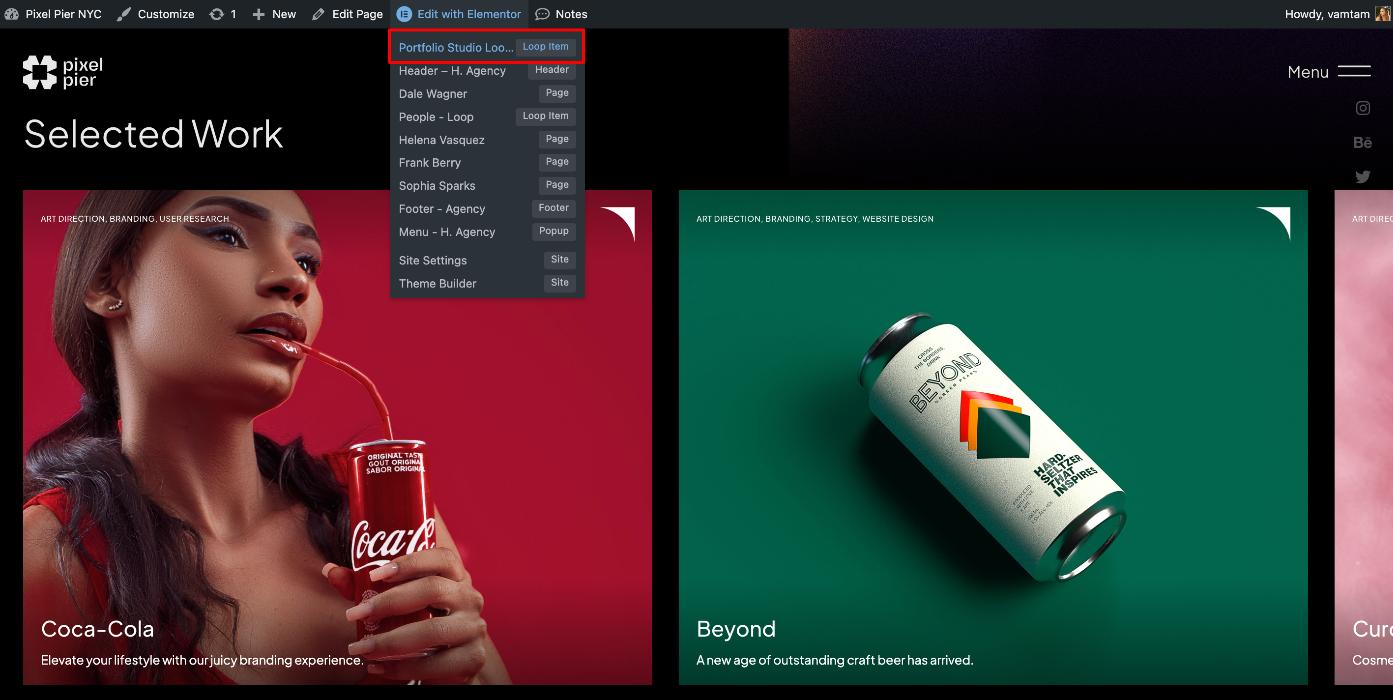This screenshot has width=1393, height=700.
Task: Click the corner arrow on Beyond card
Action: (1275, 222)
